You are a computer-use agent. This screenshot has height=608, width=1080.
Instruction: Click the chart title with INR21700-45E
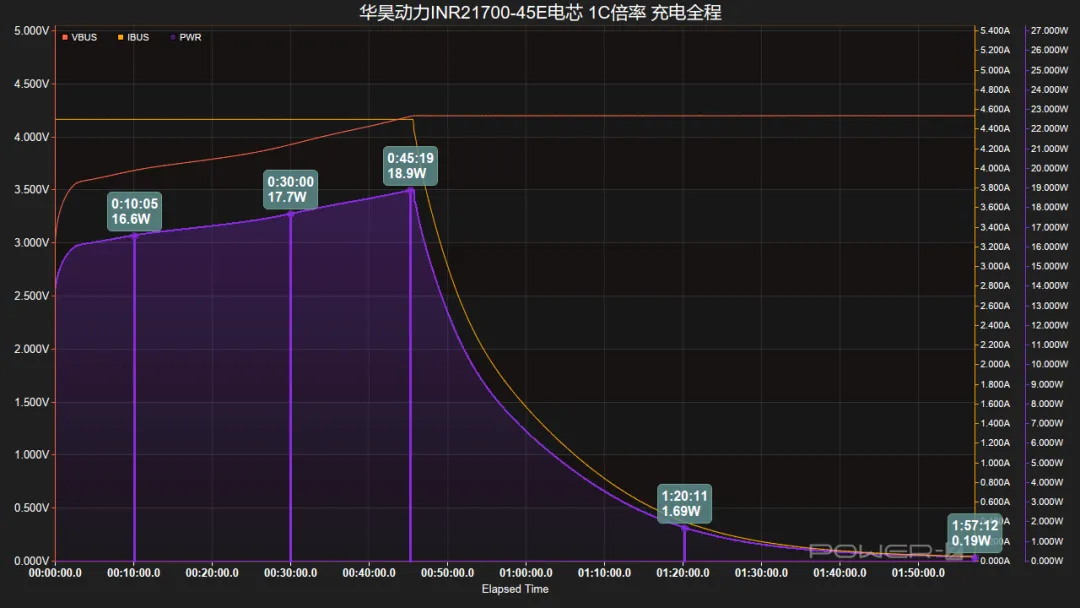540,12
